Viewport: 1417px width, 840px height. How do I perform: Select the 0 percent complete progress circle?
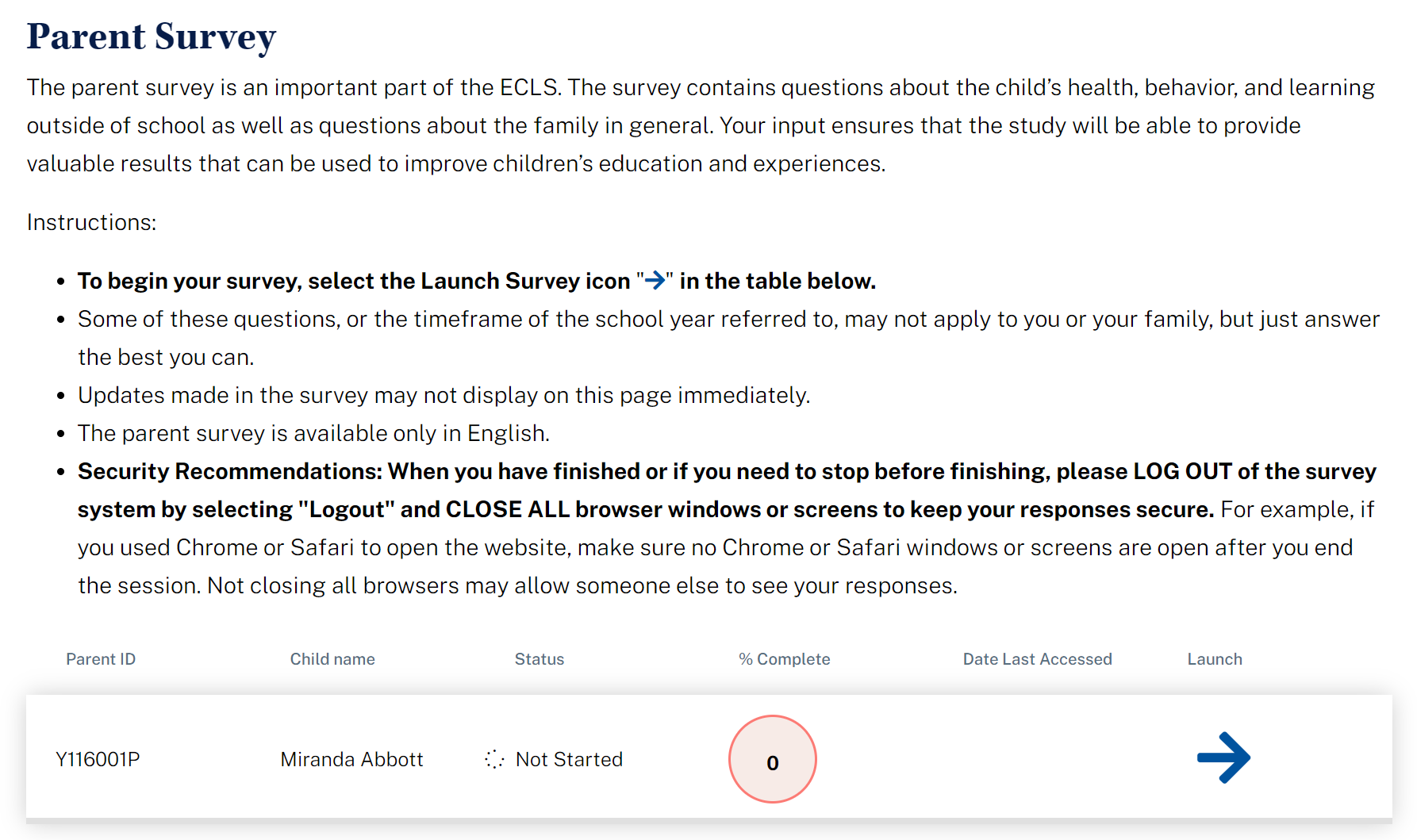pos(772,759)
